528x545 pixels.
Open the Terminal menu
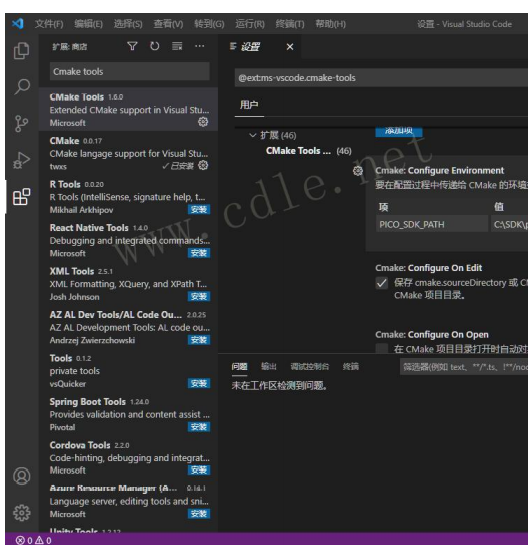pyautogui.click(x=290, y=24)
